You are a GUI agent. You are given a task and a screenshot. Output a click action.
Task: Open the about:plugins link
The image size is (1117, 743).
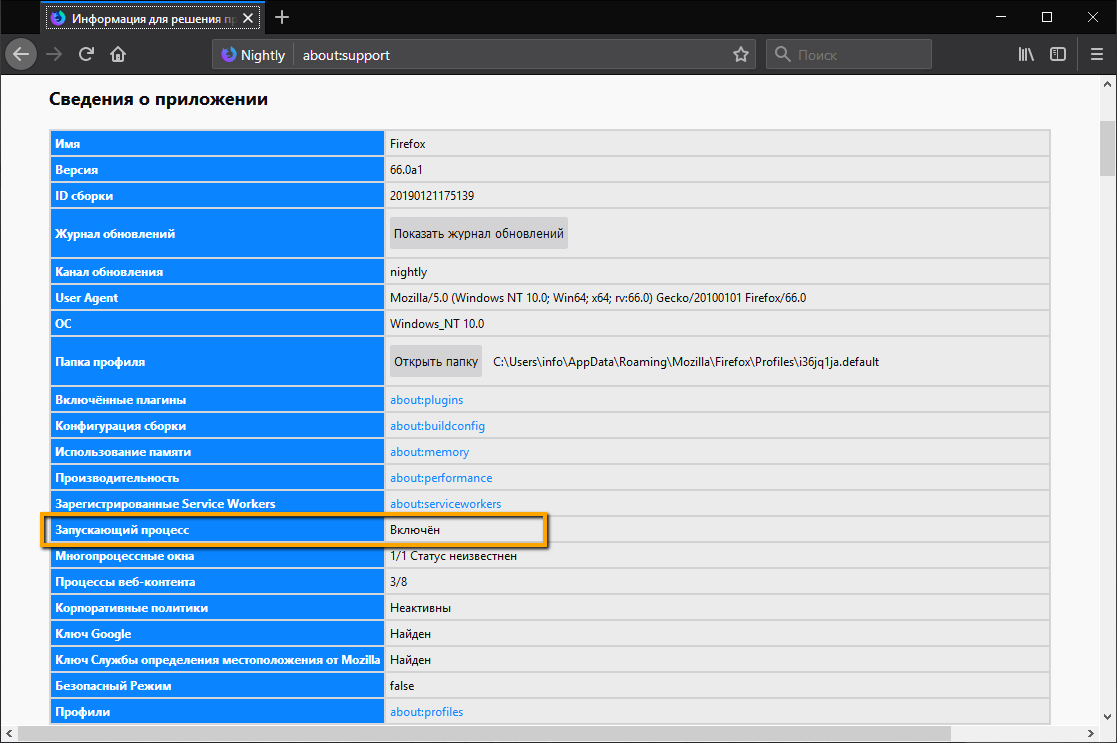click(426, 400)
